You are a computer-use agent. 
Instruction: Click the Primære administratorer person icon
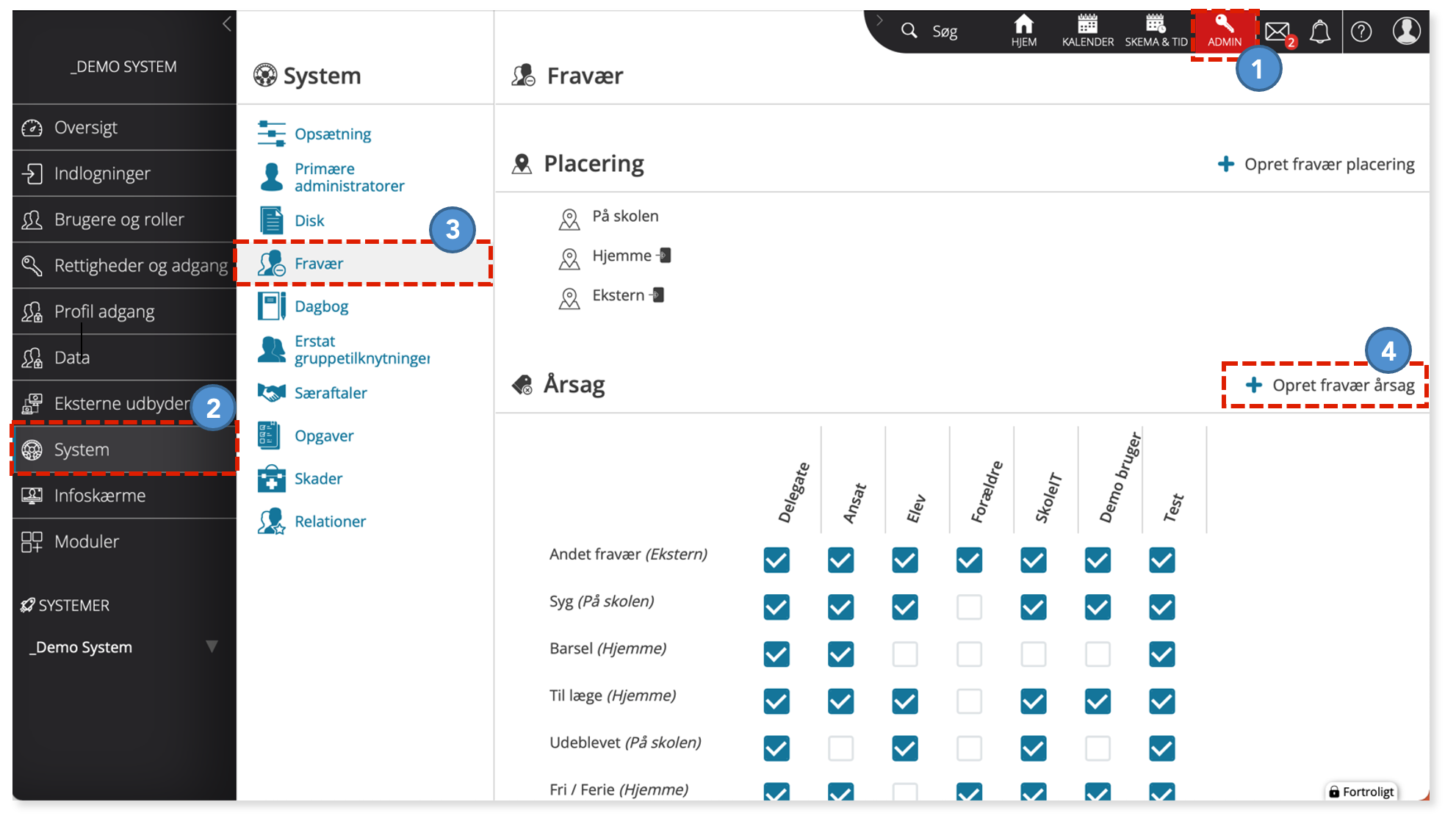(271, 177)
